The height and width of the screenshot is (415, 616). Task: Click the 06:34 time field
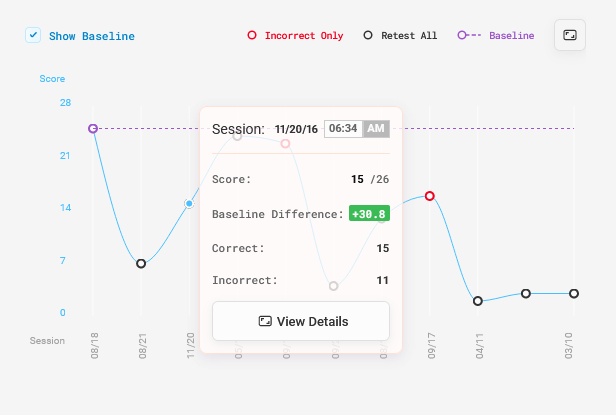point(343,129)
